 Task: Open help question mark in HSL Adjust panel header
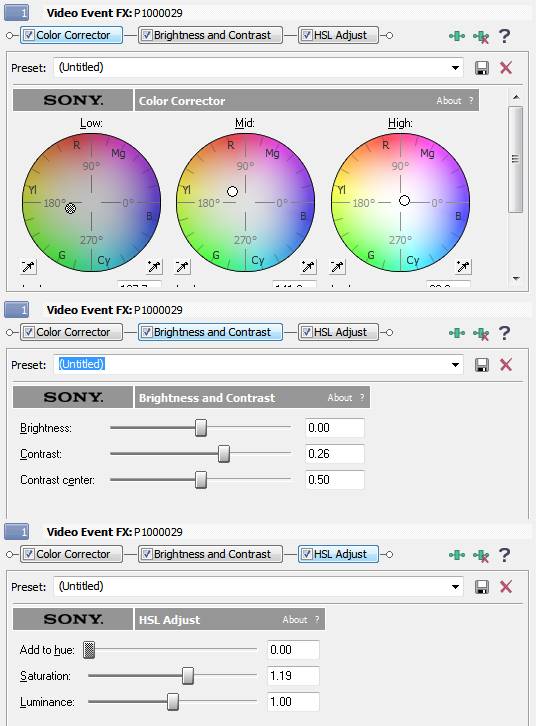[x=505, y=555]
